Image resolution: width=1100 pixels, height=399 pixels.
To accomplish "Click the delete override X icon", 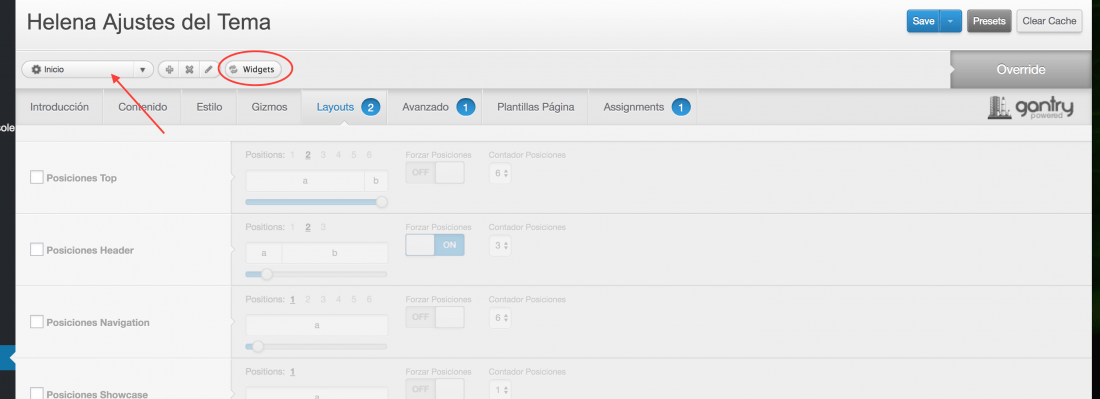I will 189,69.
